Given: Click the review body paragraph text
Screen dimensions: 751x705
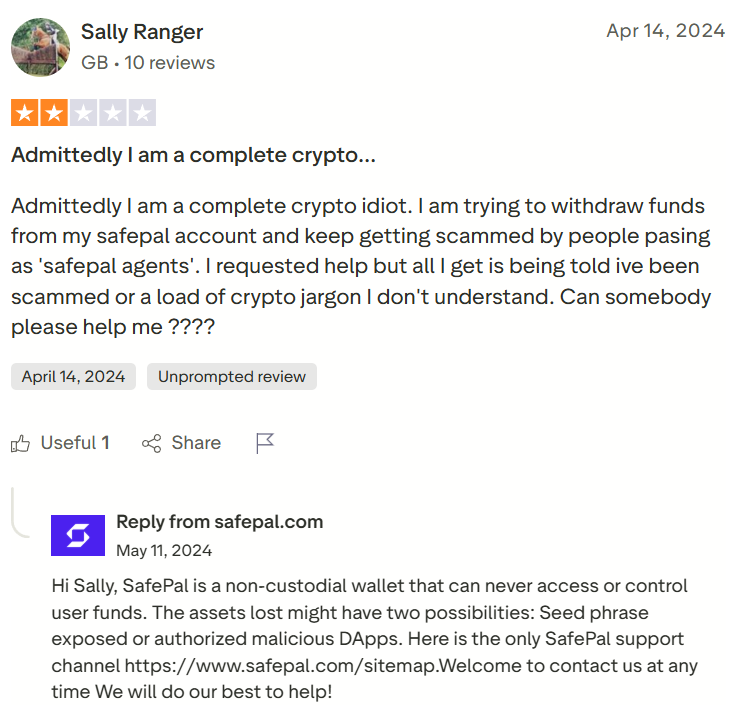Looking at the screenshot, I should coord(360,267).
